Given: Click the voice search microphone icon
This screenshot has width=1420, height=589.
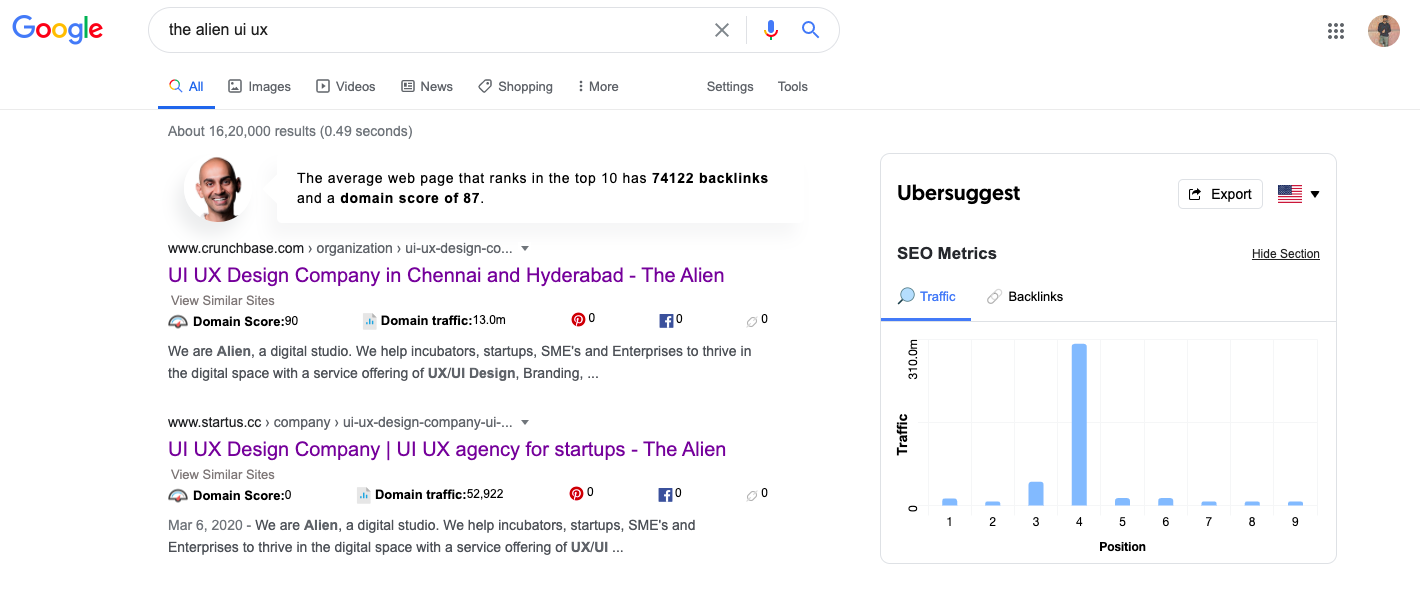Looking at the screenshot, I should [x=770, y=29].
